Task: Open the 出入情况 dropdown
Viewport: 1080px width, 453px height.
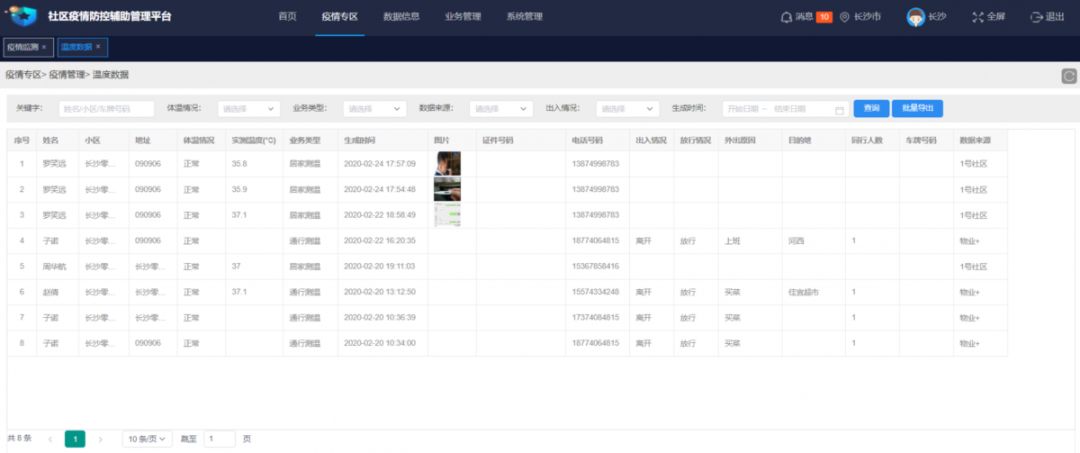Action: pos(627,109)
